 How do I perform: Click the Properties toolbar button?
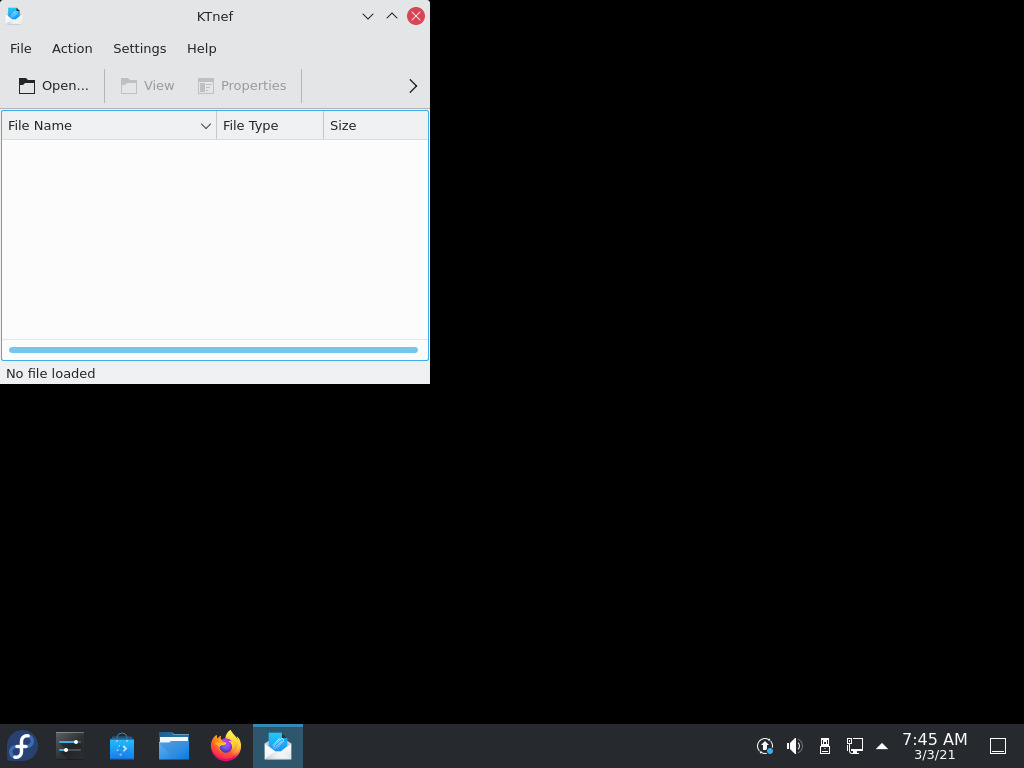tap(242, 86)
